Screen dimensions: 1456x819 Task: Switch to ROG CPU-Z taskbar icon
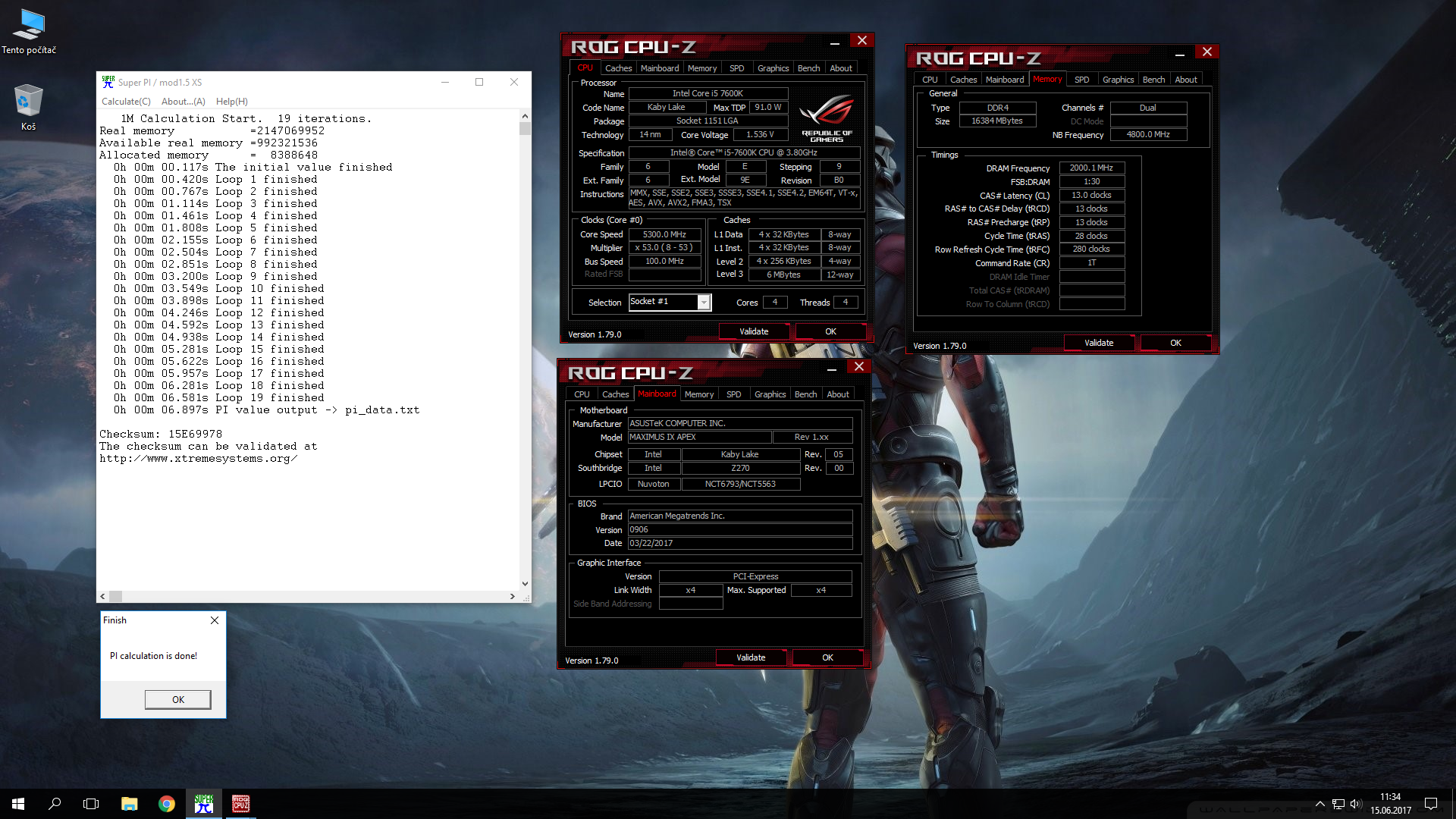click(x=241, y=804)
